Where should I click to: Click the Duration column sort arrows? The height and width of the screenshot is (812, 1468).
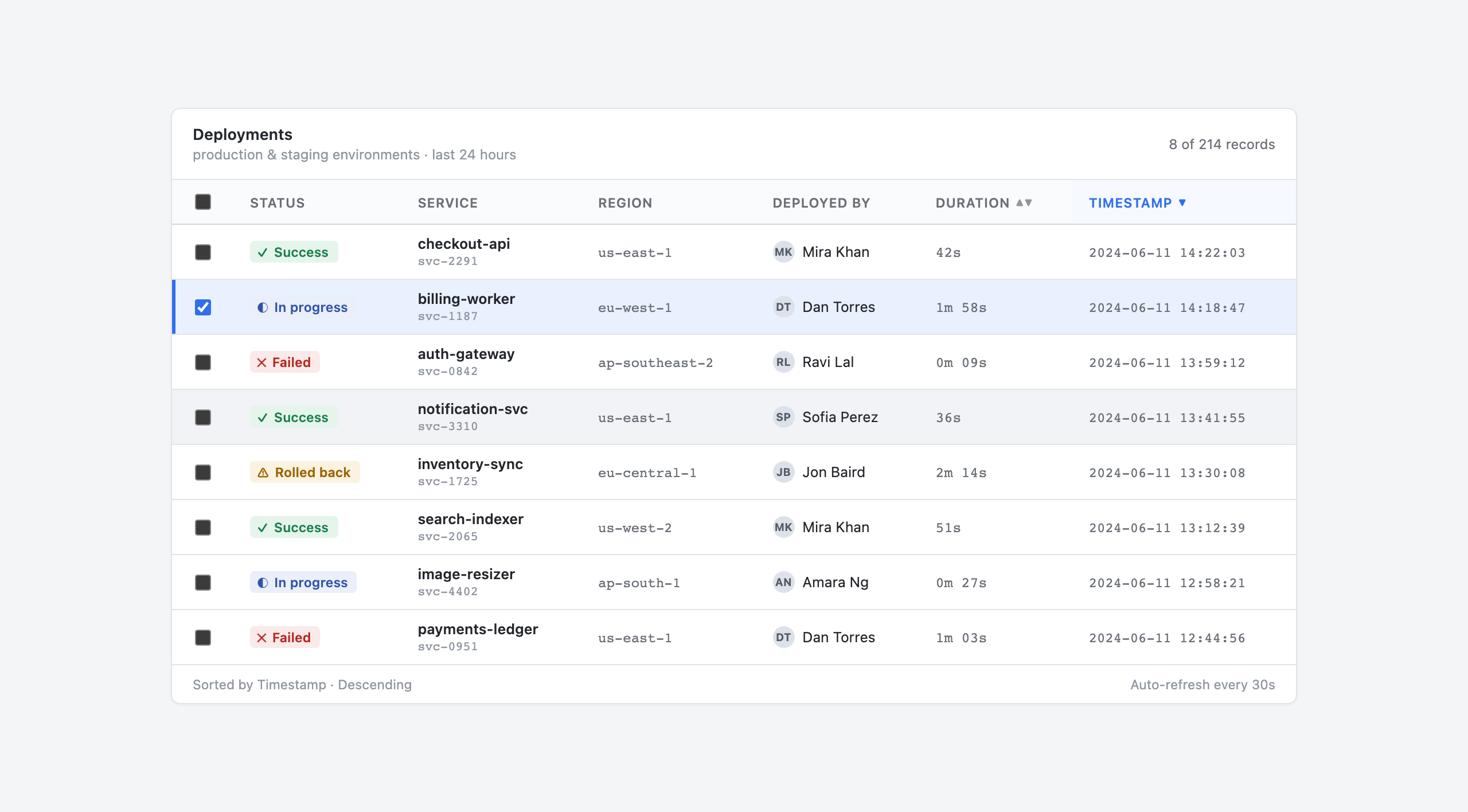[x=1024, y=202]
